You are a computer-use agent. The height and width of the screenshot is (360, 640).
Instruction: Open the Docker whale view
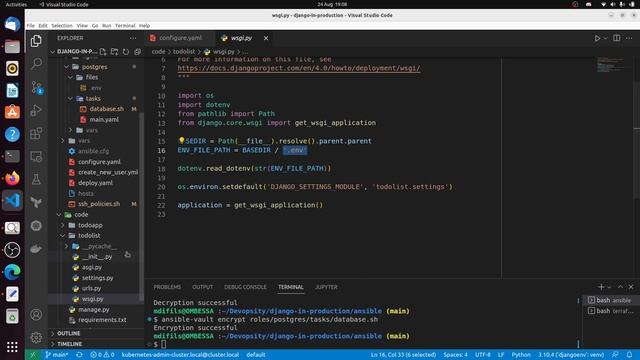click(x=36, y=249)
